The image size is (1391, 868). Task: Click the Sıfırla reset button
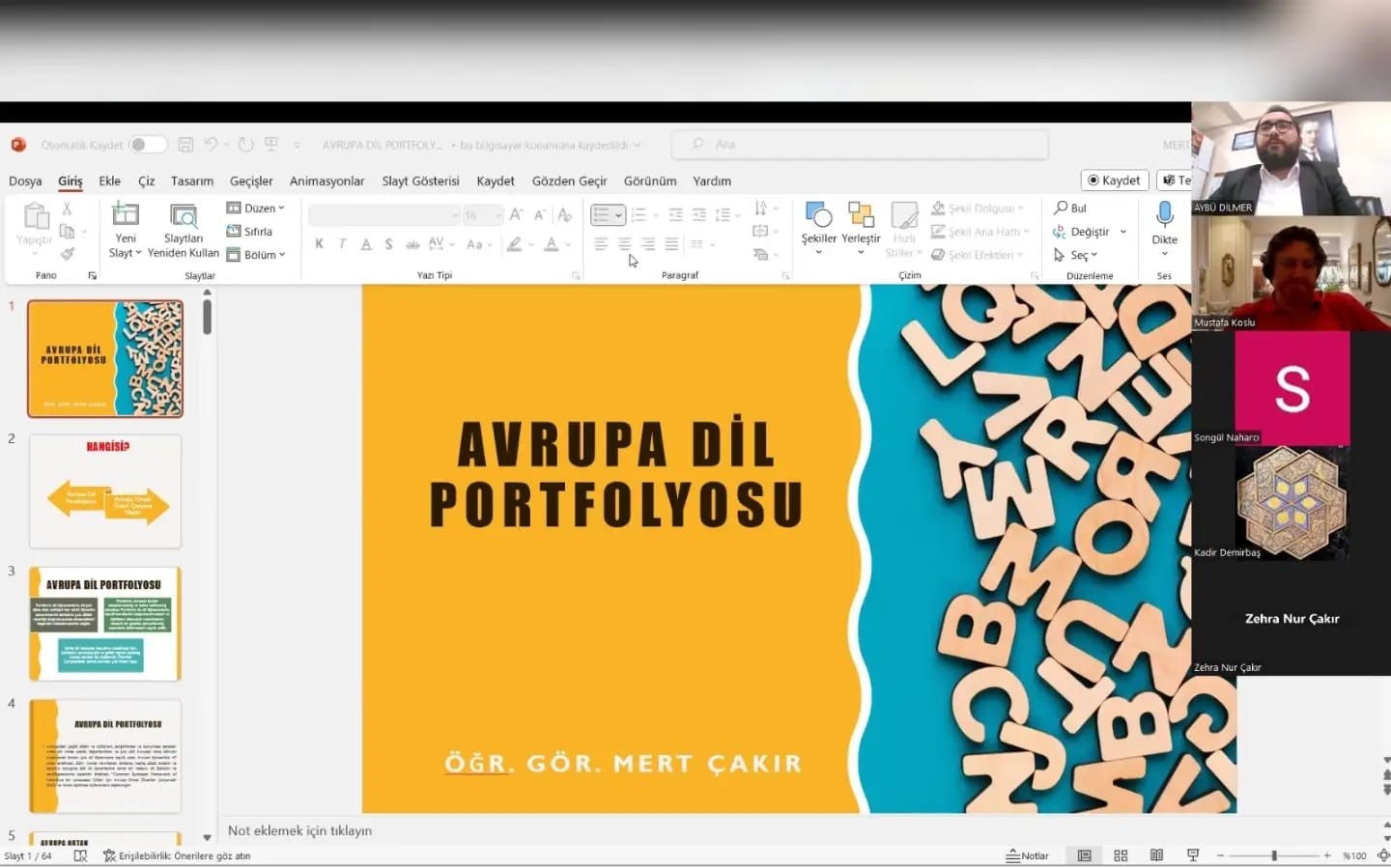(249, 232)
